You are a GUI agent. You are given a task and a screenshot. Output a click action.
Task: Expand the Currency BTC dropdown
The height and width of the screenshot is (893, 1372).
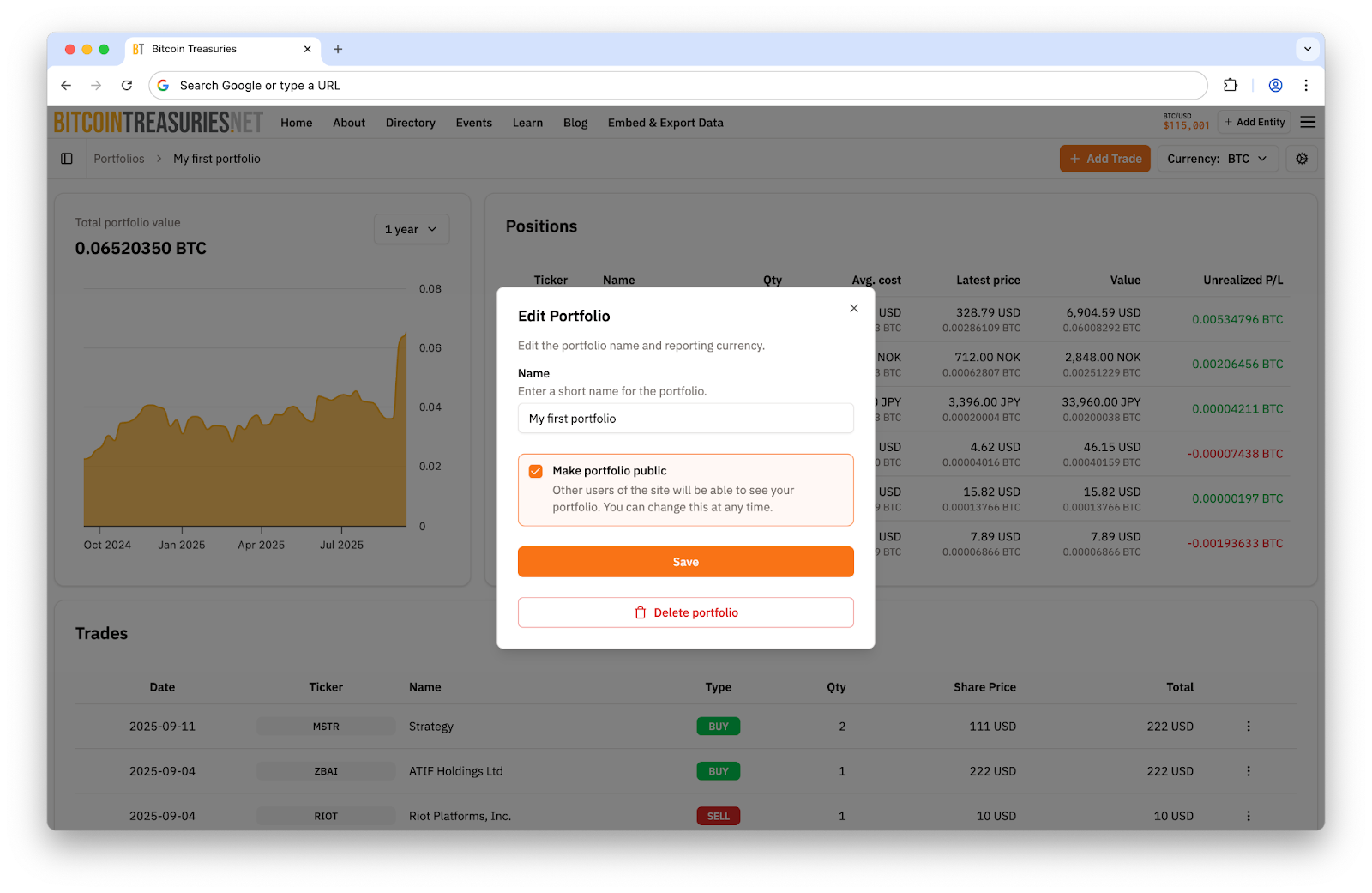[1217, 159]
